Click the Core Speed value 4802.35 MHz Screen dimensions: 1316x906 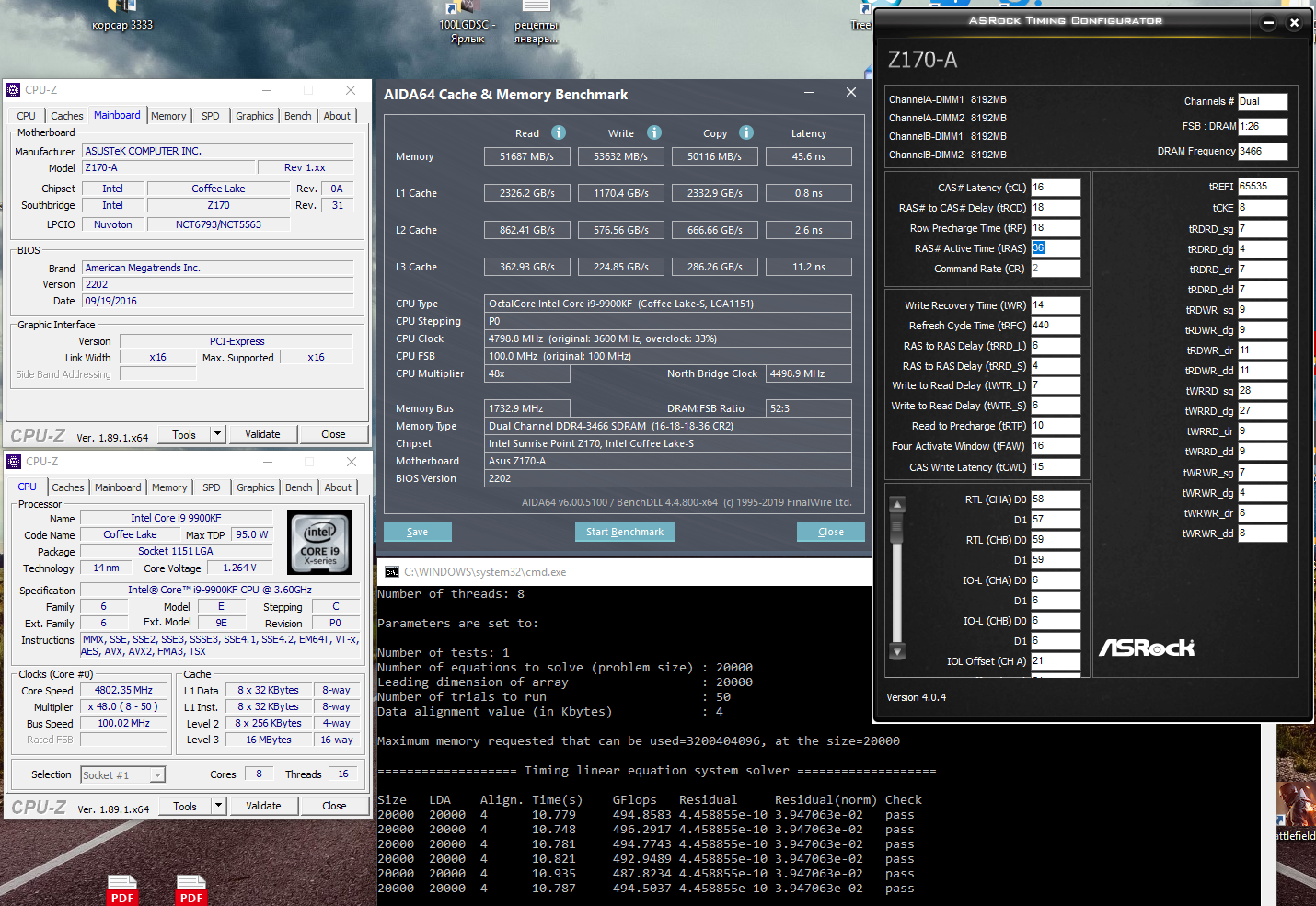coord(123,690)
